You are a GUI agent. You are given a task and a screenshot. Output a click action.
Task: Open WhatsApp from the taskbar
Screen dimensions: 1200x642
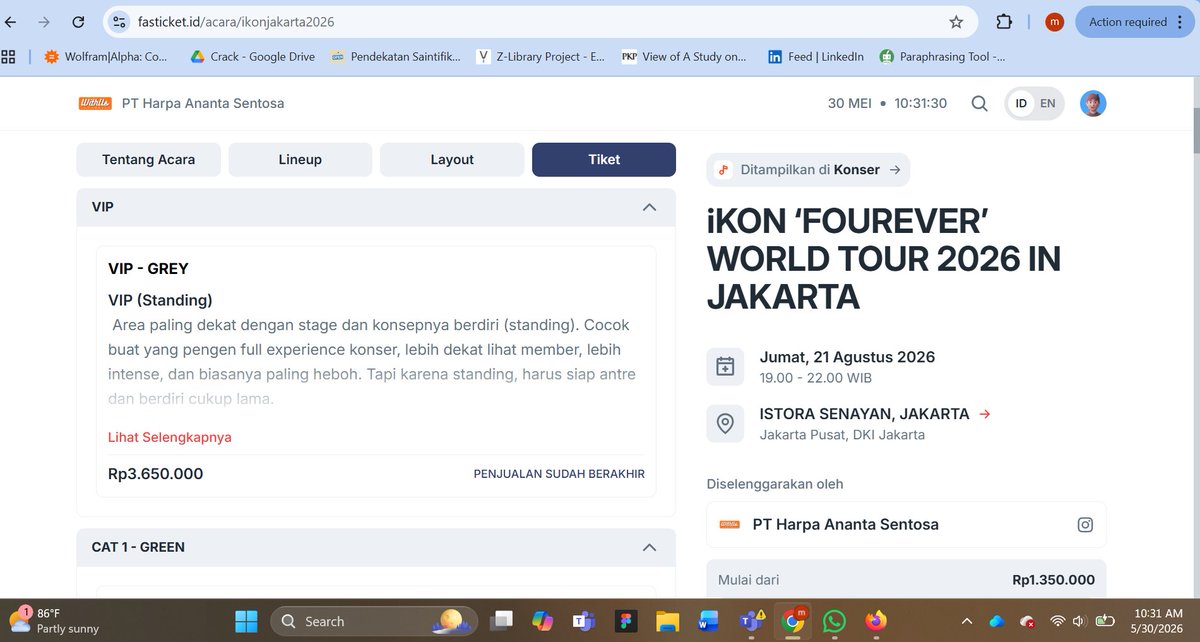pos(834,621)
